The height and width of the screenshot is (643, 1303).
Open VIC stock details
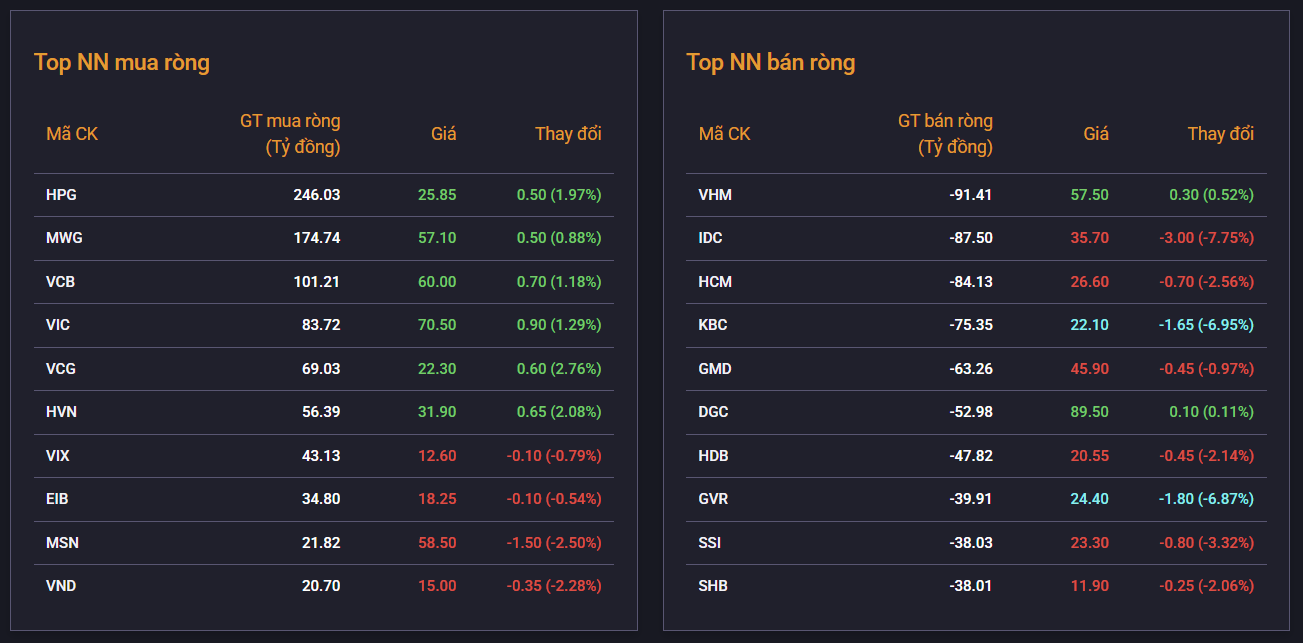click(x=58, y=325)
